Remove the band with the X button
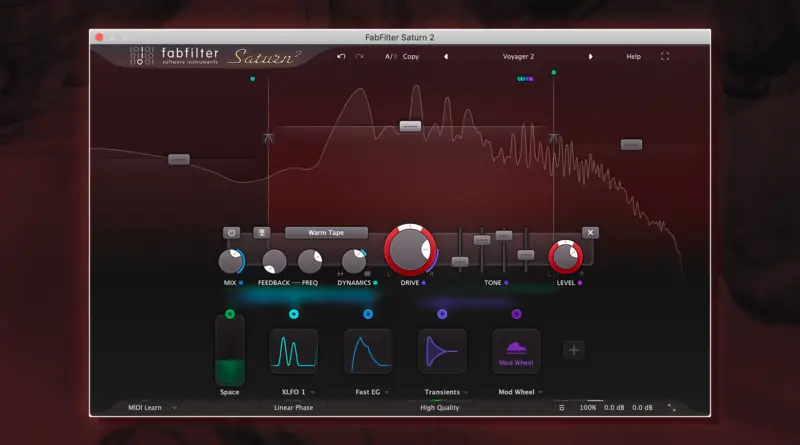This screenshot has height=445, width=800. [590, 233]
